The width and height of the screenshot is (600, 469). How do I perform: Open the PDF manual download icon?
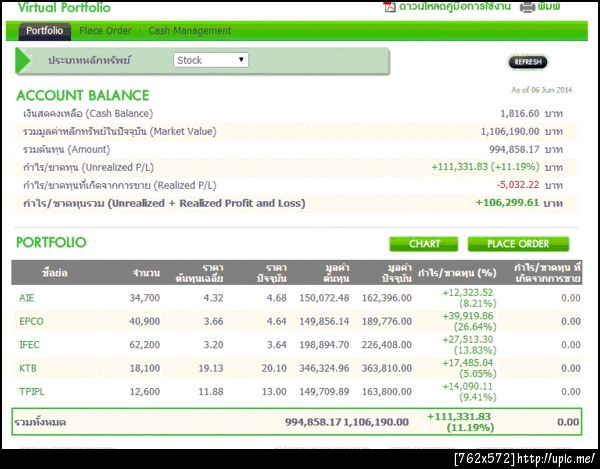pyautogui.click(x=389, y=6)
